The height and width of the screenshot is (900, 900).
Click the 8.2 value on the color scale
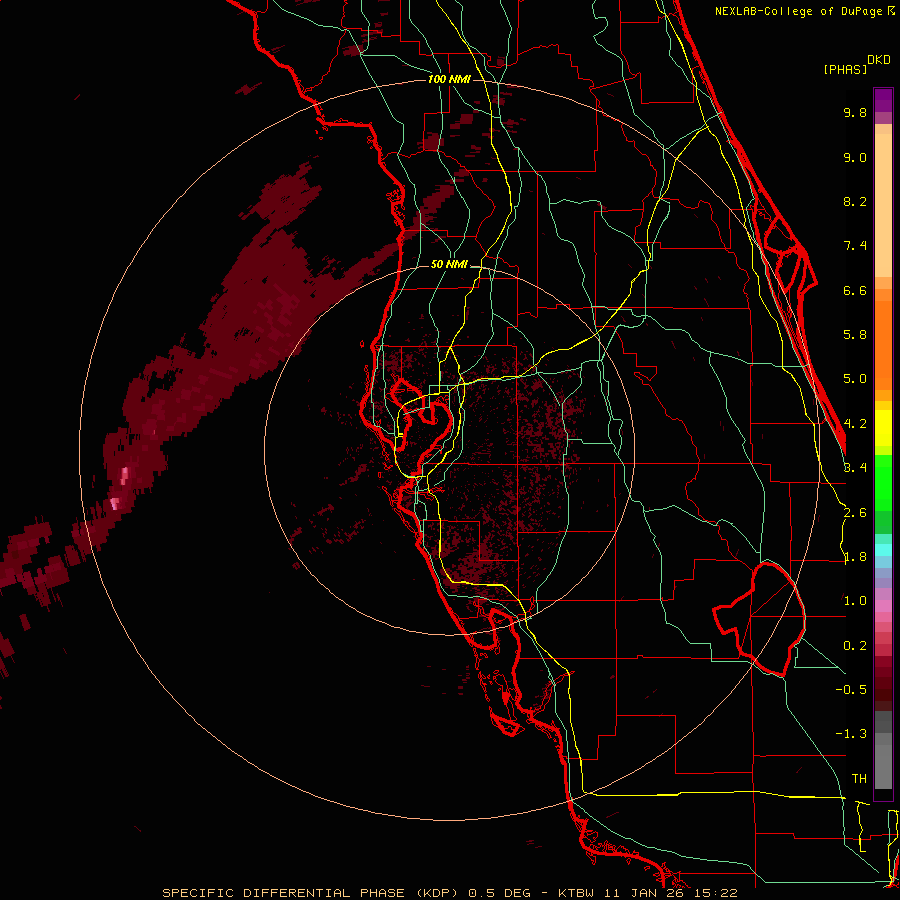855,201
